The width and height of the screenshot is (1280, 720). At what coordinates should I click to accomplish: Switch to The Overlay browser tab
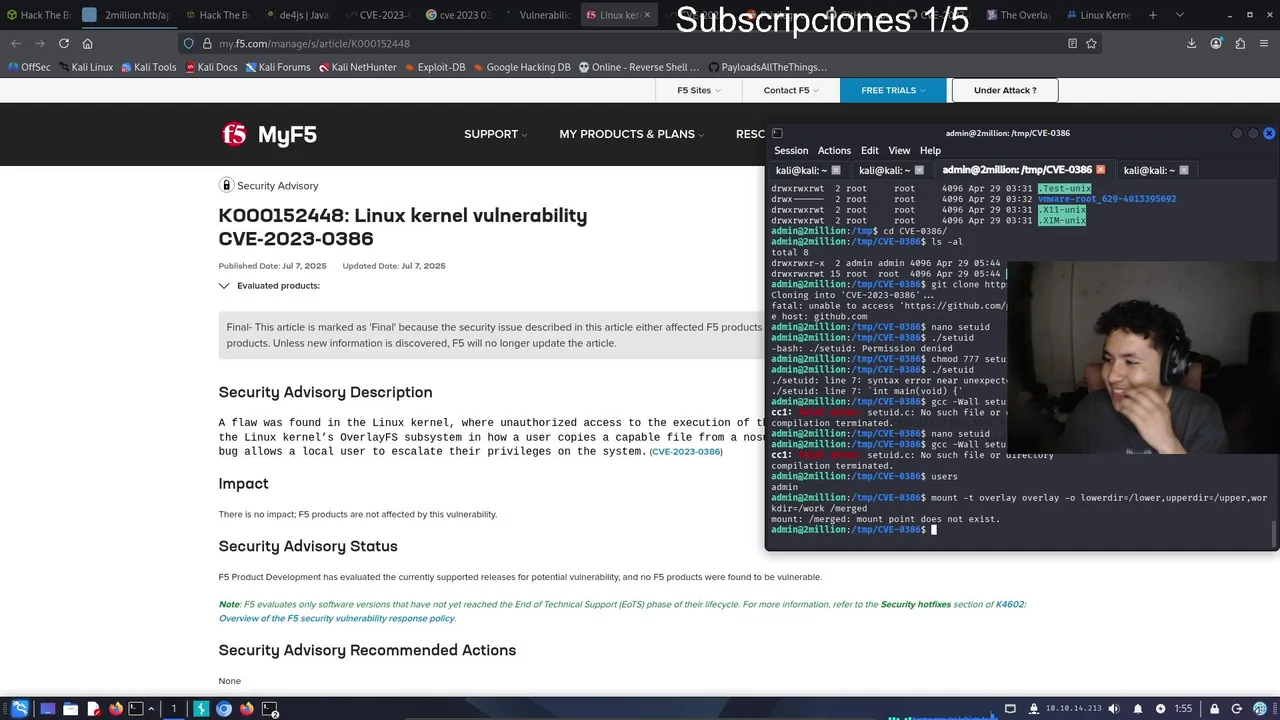(1019, 15)
